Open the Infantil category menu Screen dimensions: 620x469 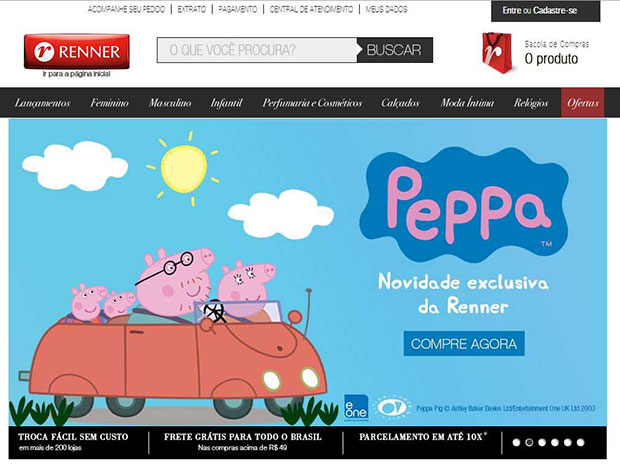click(x=226, y=103)
